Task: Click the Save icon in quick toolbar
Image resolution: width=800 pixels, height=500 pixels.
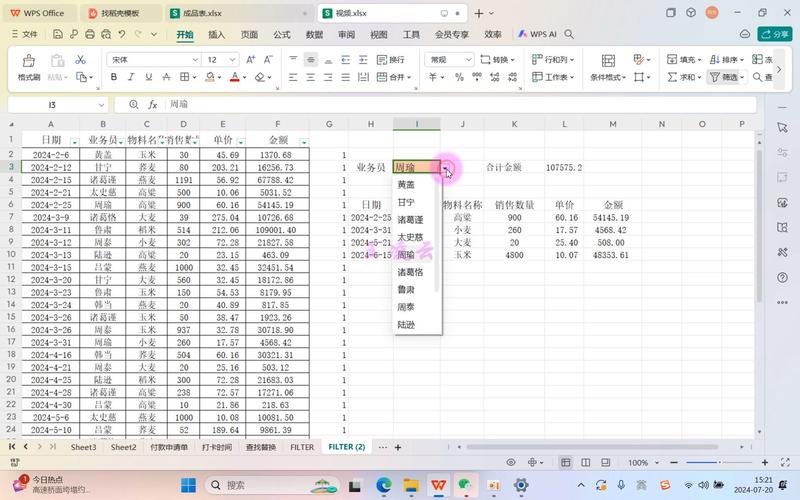Action: (x=58, y=34)
